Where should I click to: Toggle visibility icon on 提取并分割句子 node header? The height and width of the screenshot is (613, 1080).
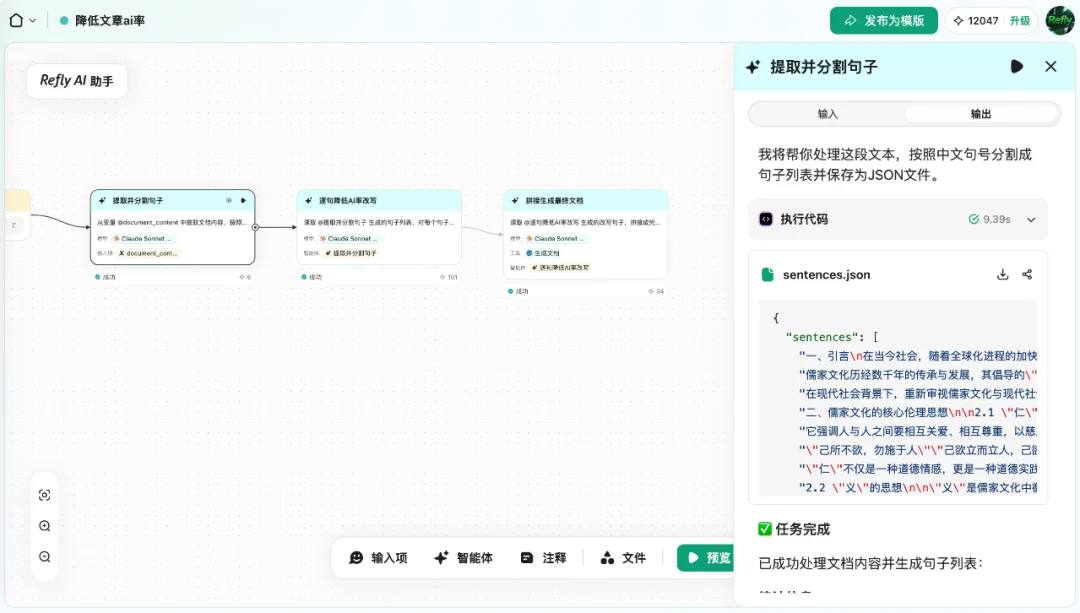click(229, 200)
